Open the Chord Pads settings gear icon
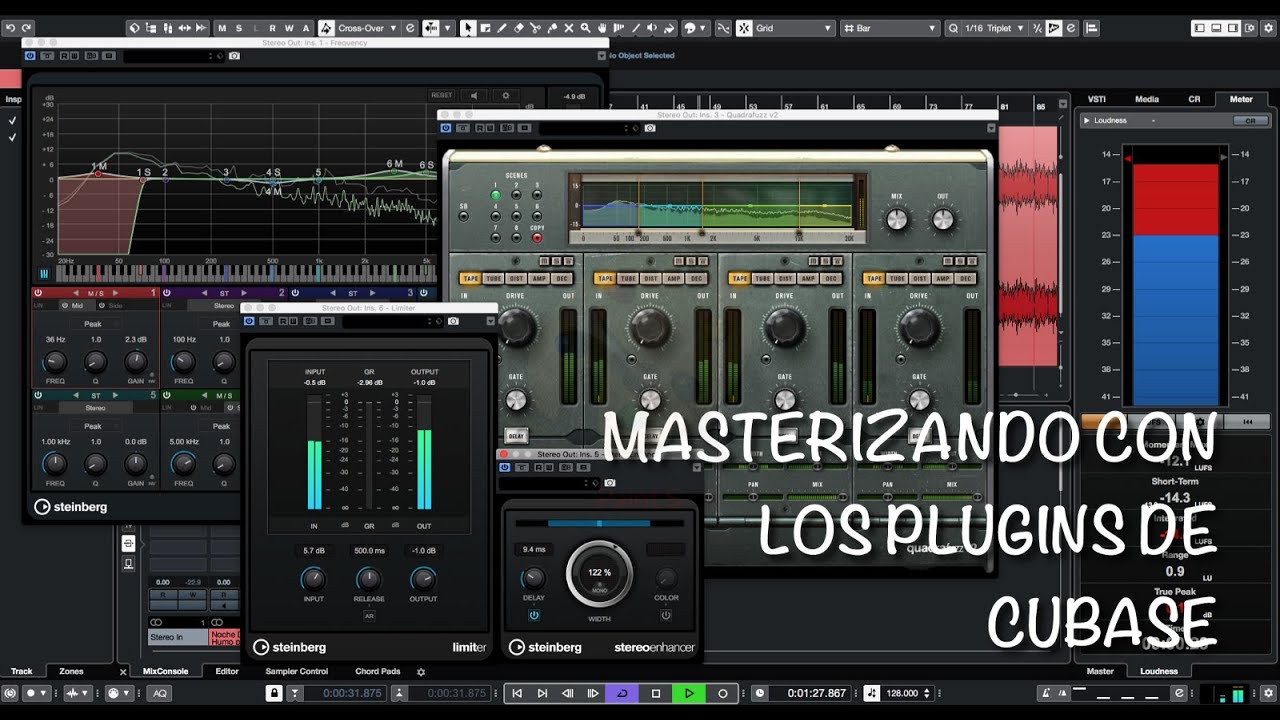1280x720 pixels. (421, 672)
